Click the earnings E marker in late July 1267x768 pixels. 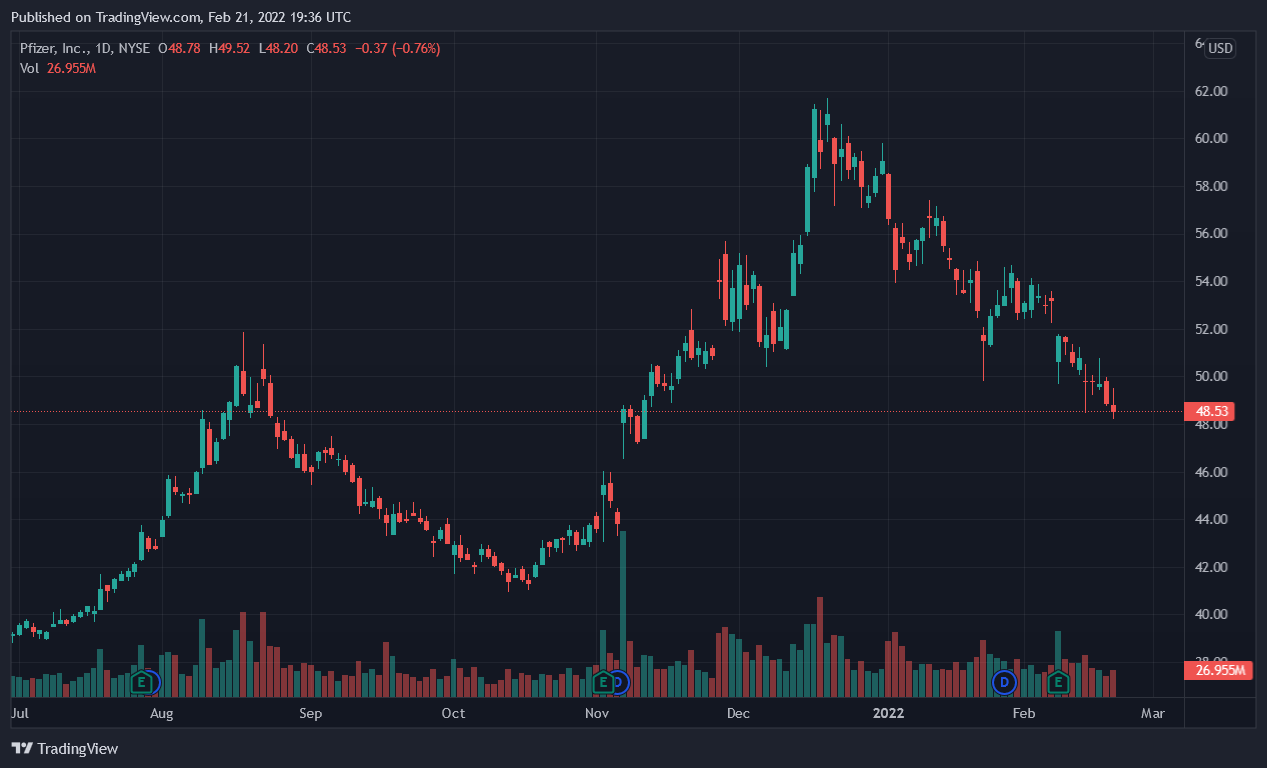[x=143, y=682]
